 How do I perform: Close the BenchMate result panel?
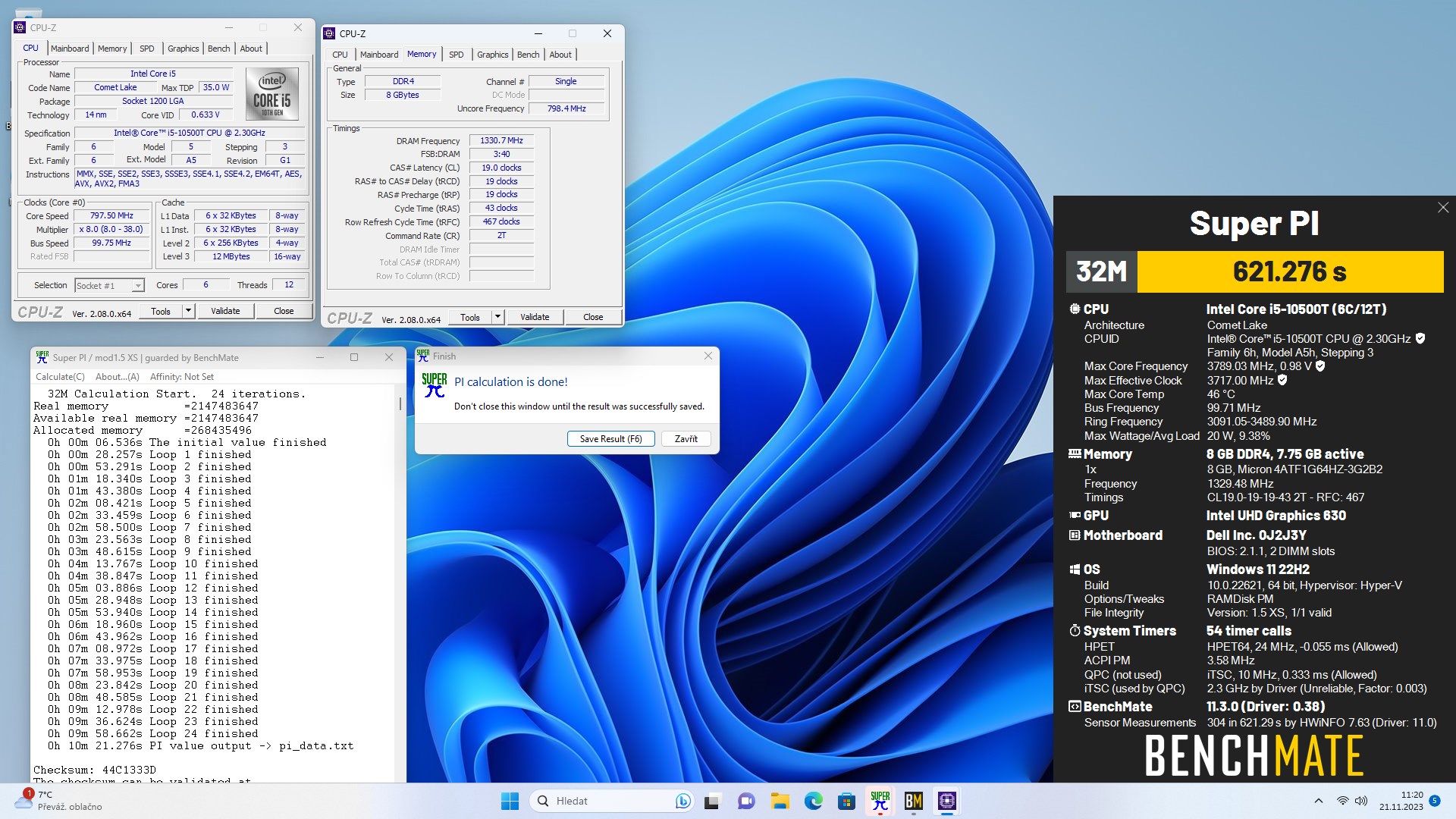pyautogui.click(x=1443, y=208)
